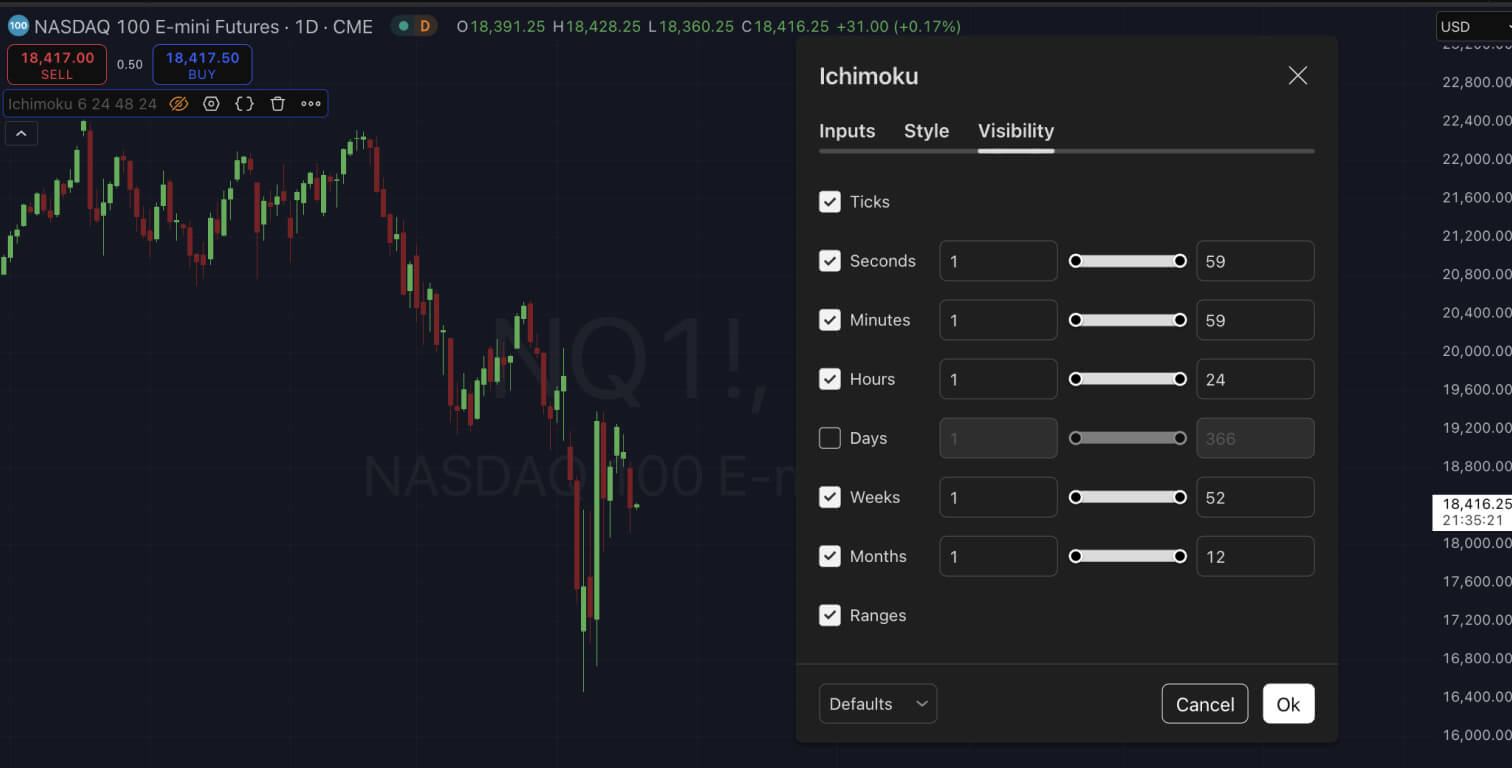Collapse the indicator legend arrow
The image size is (1512, 768).
coord(21,133)
